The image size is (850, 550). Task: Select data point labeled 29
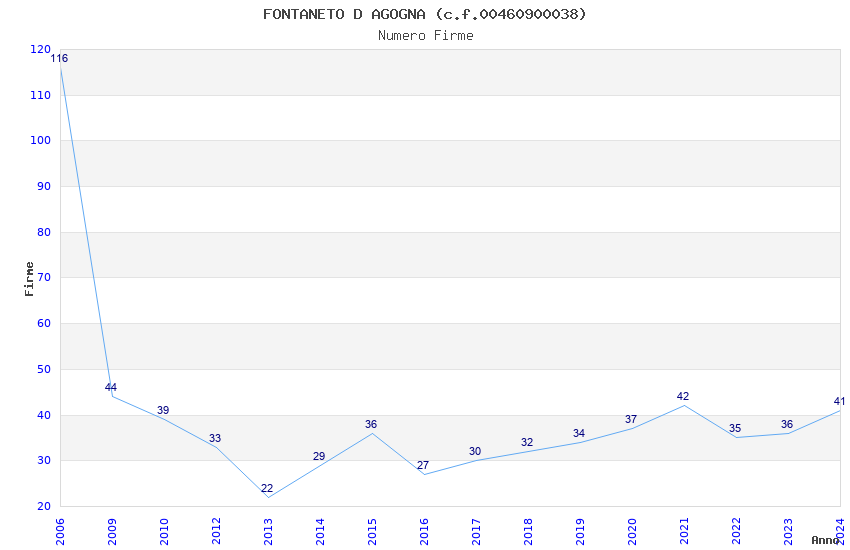click(319, 456)
